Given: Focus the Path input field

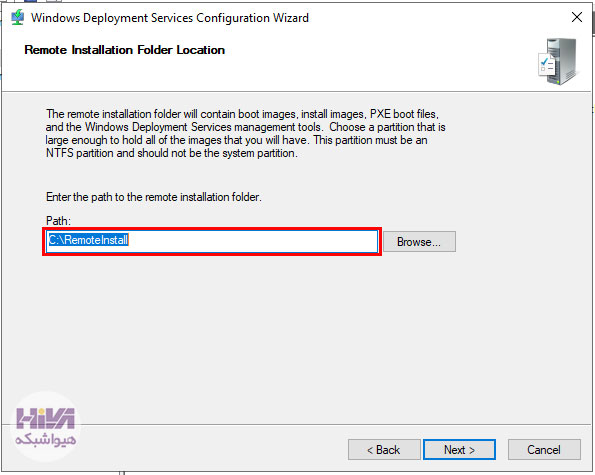Looking at the screenshot, I should tap(212, 241).
